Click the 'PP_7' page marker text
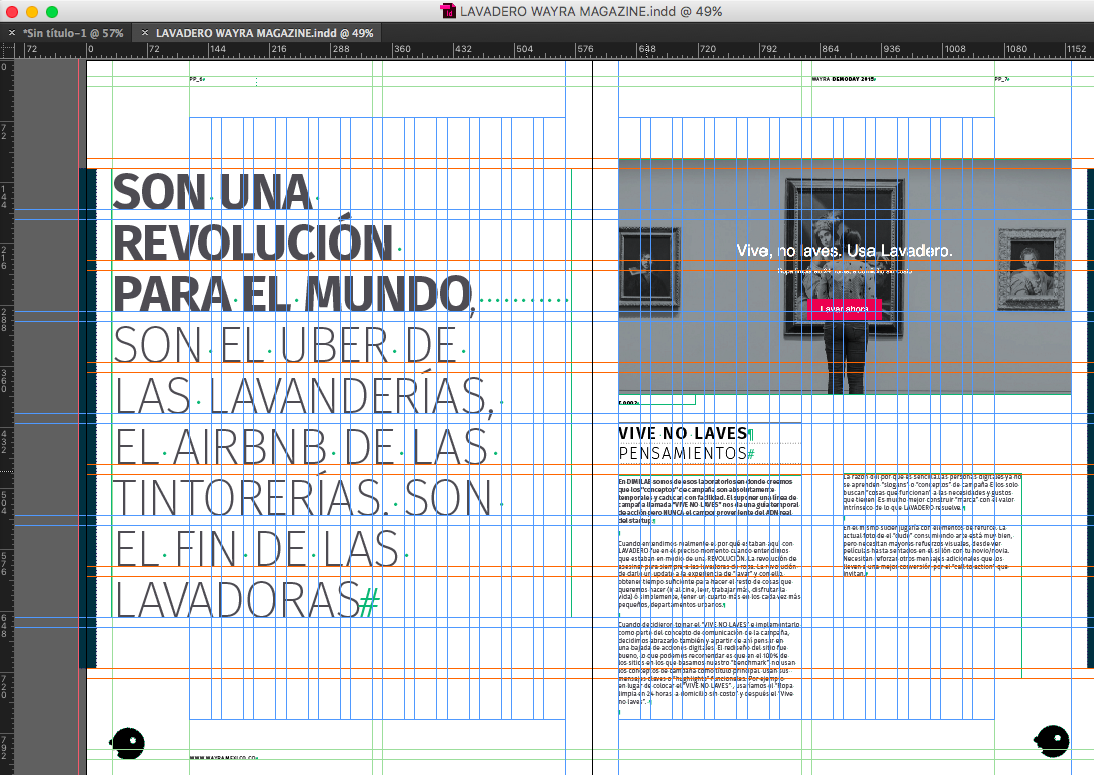Viewport: 1094px width, 775px height. [x=1001, y=80]
